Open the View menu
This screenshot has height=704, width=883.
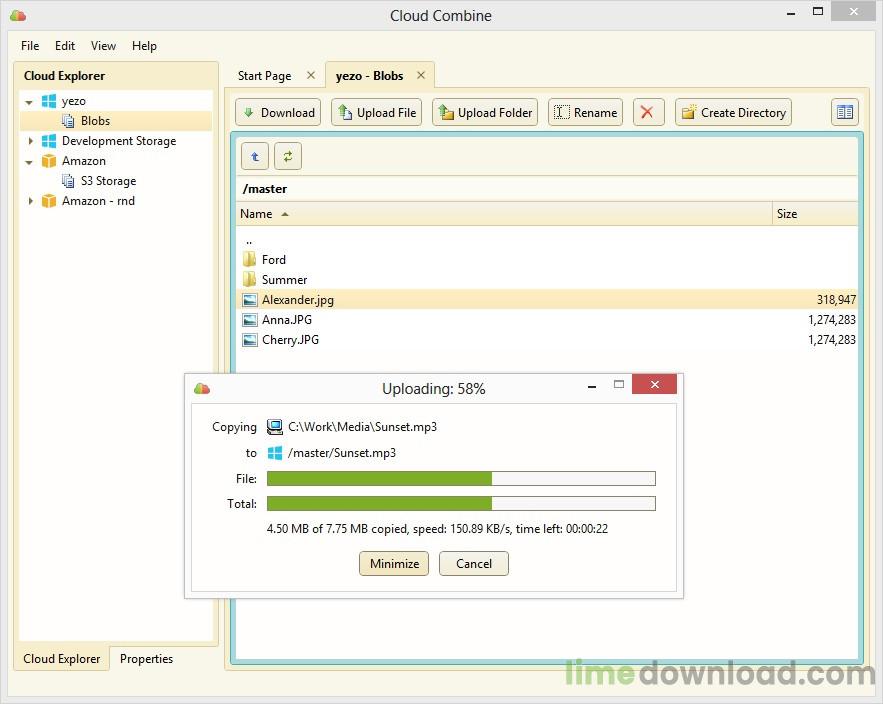click(103, 46)
